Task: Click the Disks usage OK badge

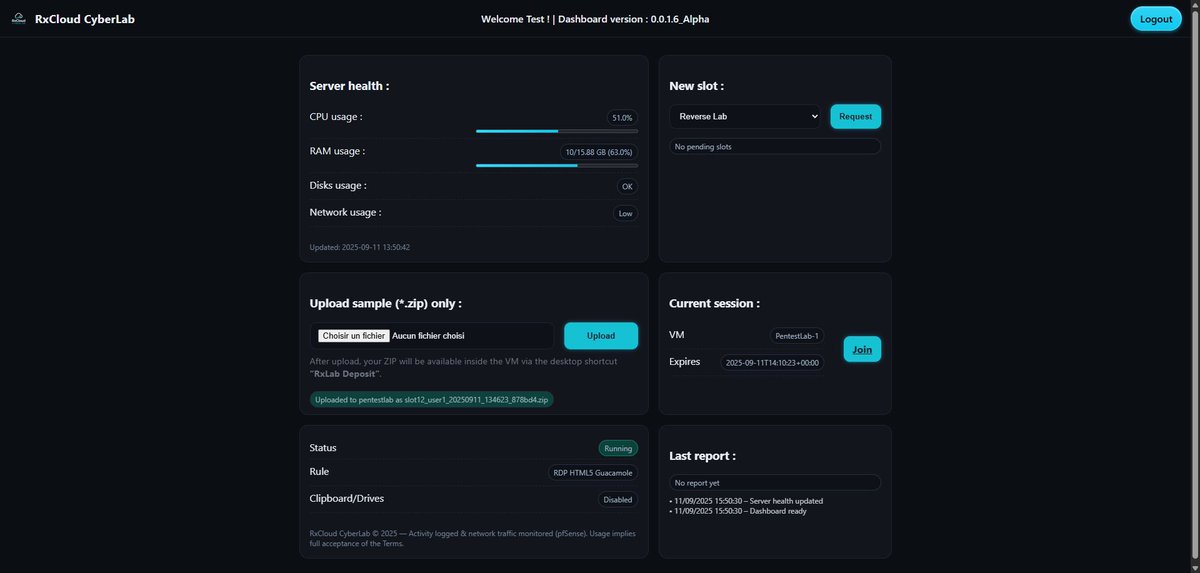Action: point(627,186)
